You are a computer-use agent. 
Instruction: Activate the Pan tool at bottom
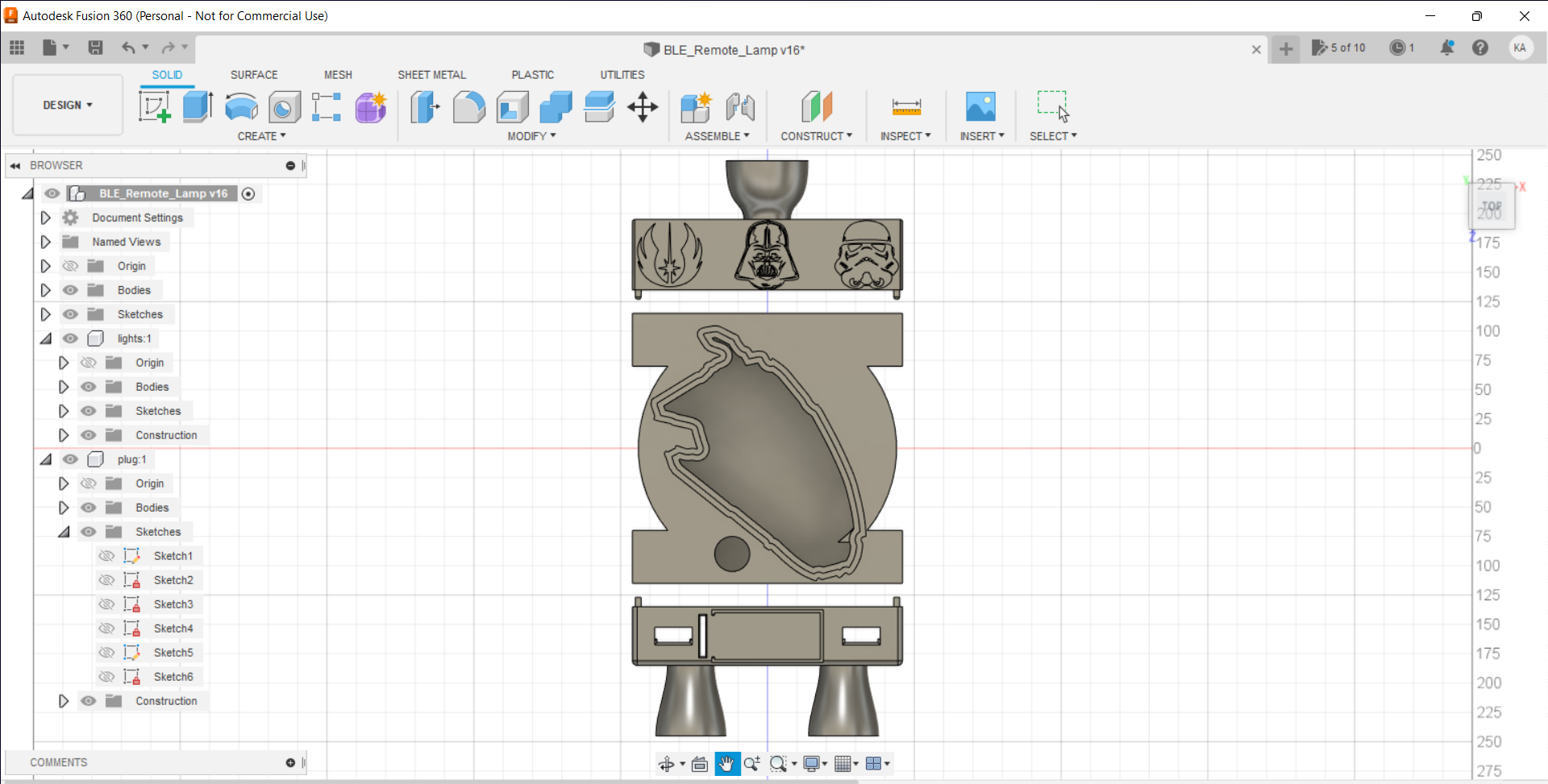727,764
